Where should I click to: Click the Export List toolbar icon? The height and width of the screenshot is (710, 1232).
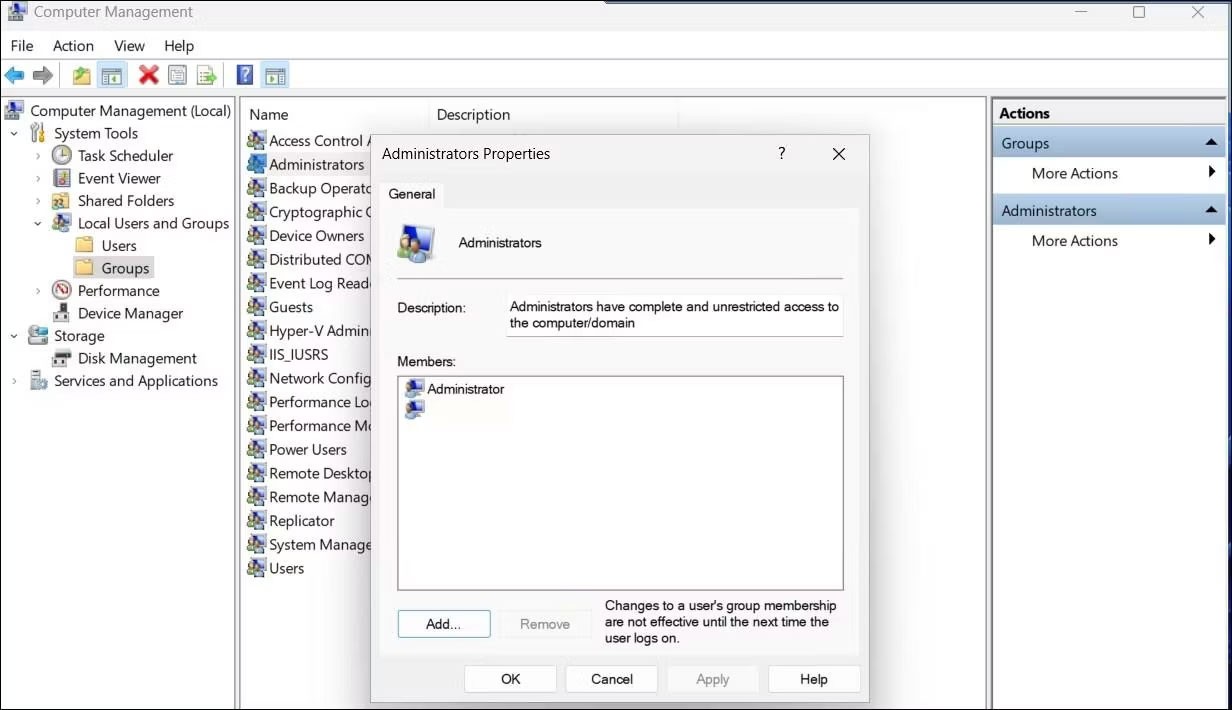point(207,75)
